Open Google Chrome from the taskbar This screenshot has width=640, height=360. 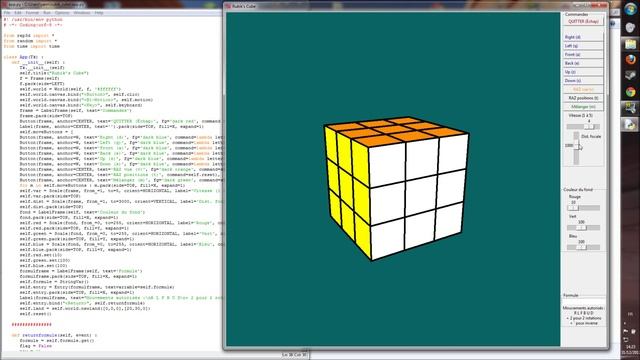[x=630, y=92]
